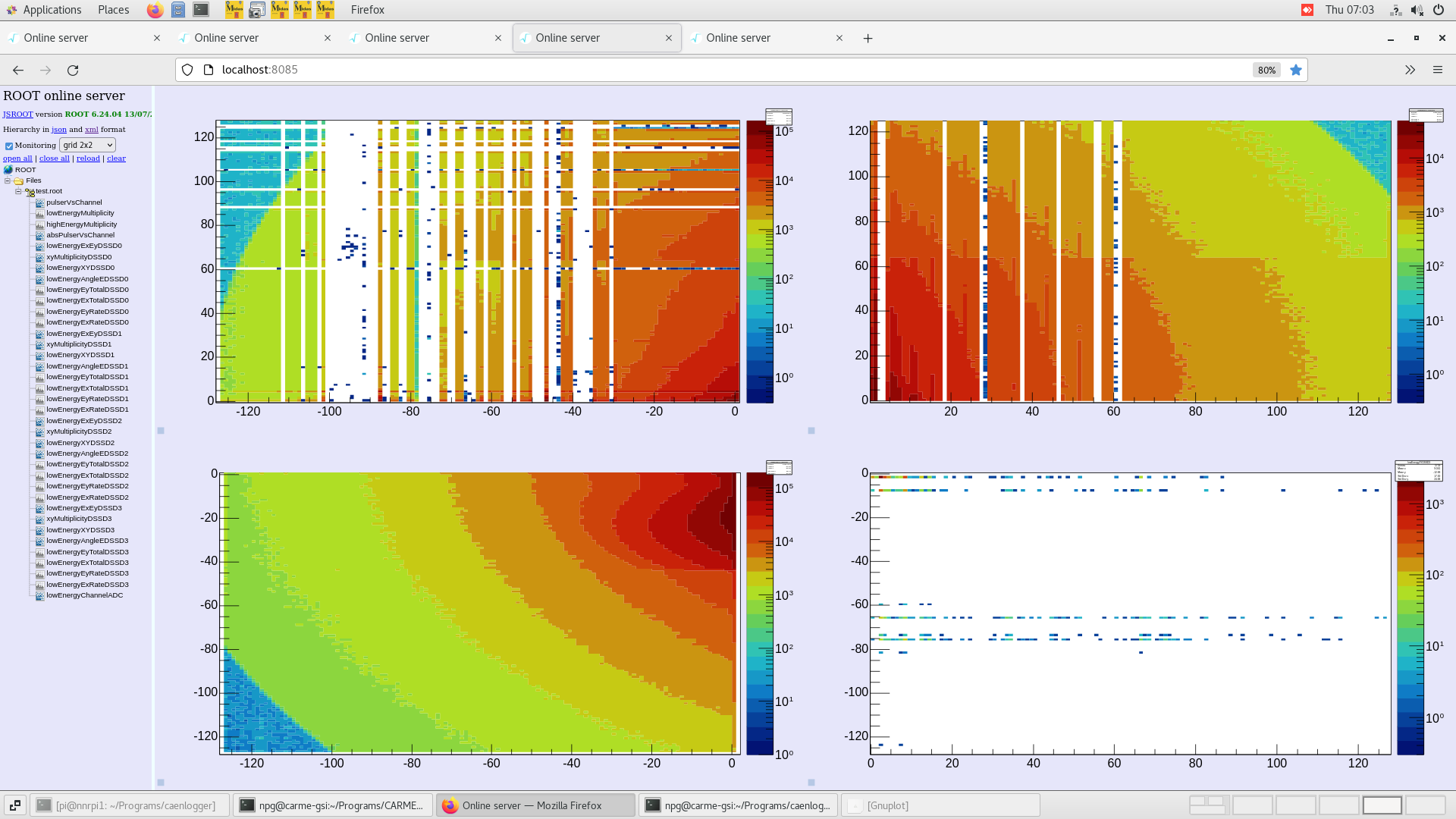The height and width of the screenshot is (819, 1456).
Task: Uncheck the Monitoring checkbox
Action: (x=9, y=145)
